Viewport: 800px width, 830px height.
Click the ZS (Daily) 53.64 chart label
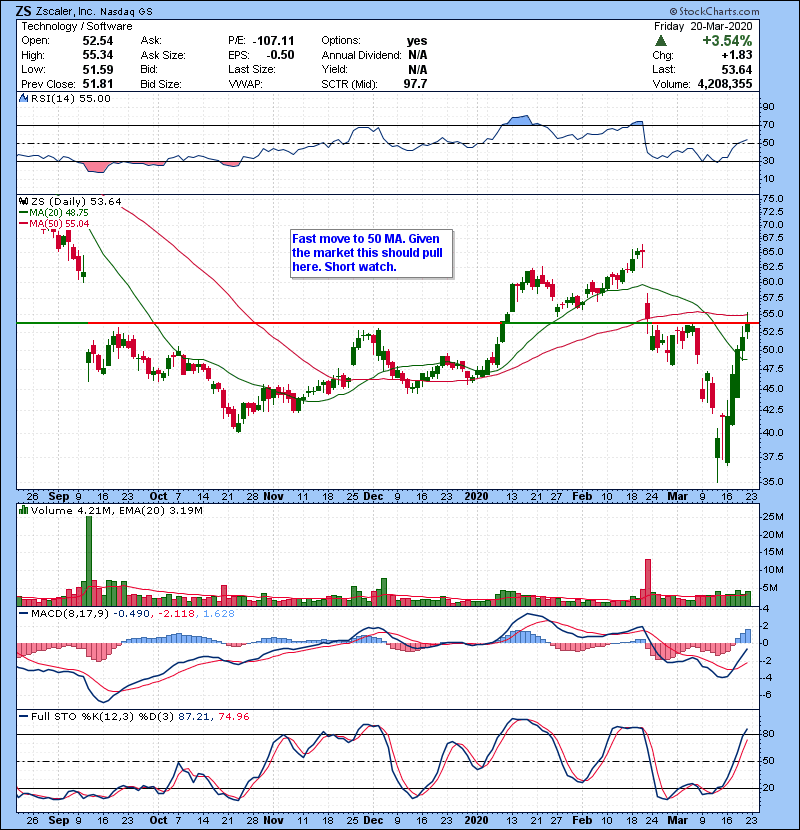click(76, 202)
